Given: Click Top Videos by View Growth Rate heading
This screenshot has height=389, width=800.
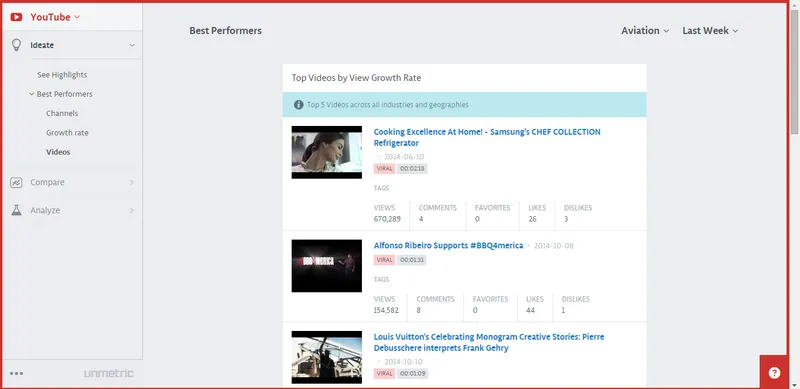Looking at the screenshot, I should pos(356,78).
